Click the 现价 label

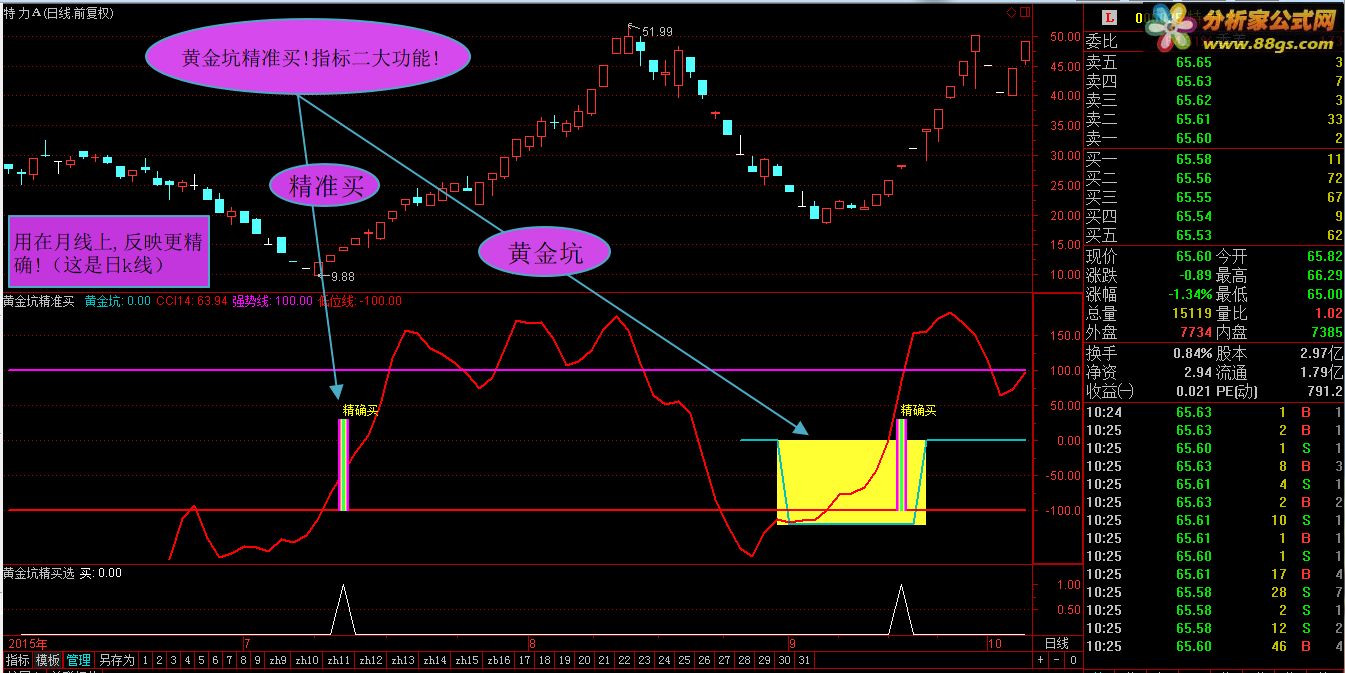(x=1101, y=256)
